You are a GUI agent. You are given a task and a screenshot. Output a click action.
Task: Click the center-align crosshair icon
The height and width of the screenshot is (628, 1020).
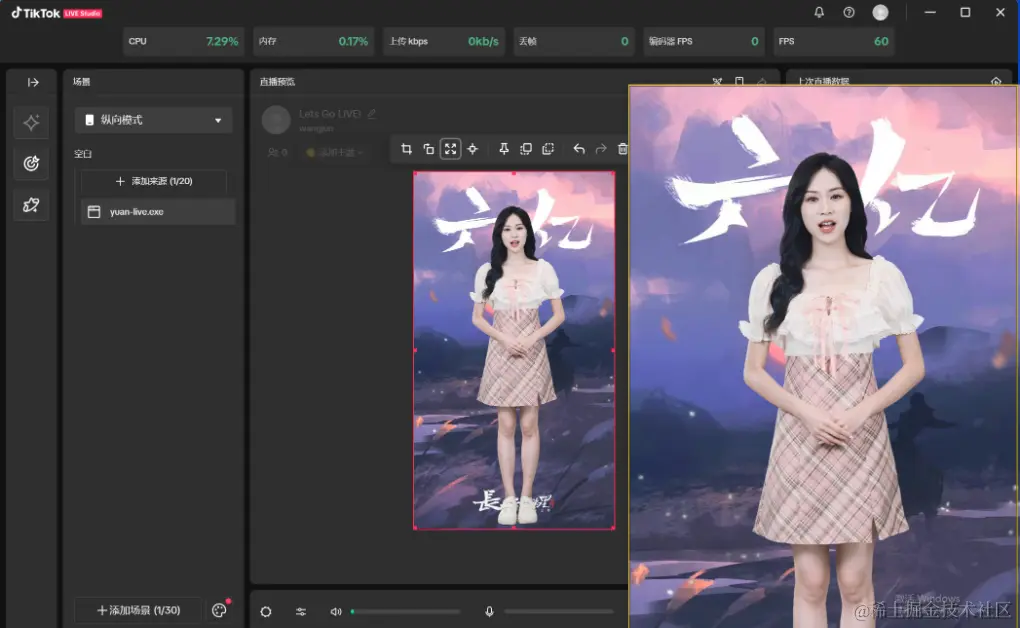(472, 149)
